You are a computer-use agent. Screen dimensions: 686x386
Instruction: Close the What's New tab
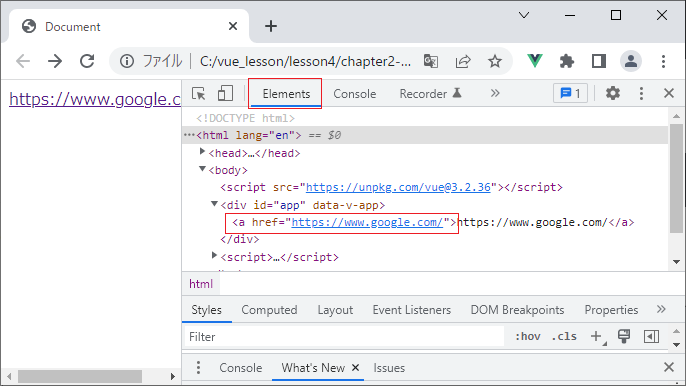pos(356,368)
